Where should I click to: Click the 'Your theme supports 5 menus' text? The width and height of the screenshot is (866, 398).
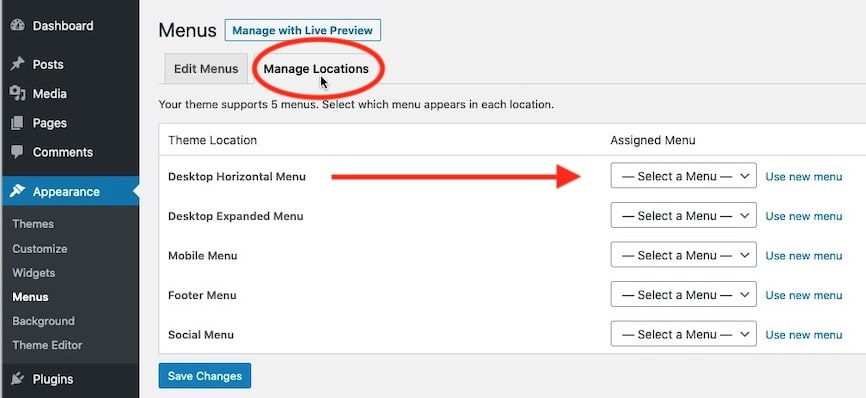356,104
